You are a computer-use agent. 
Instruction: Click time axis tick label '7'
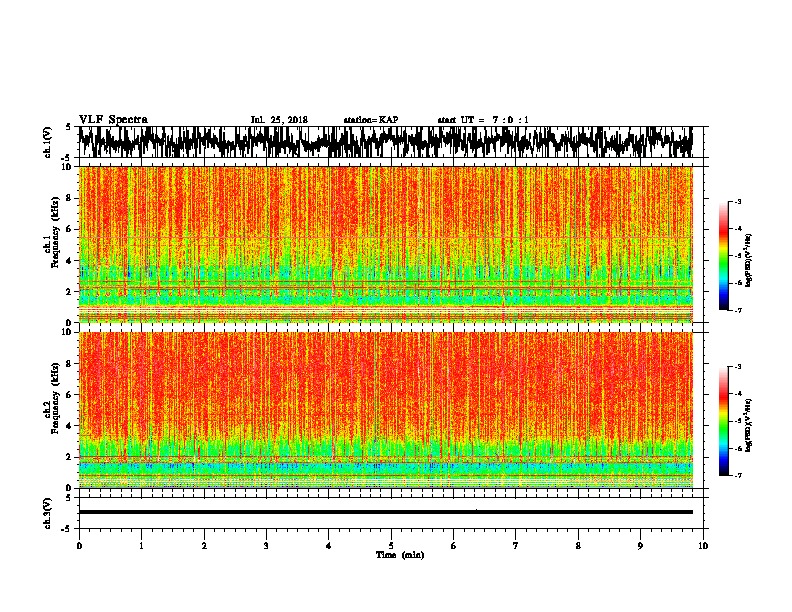516,546
